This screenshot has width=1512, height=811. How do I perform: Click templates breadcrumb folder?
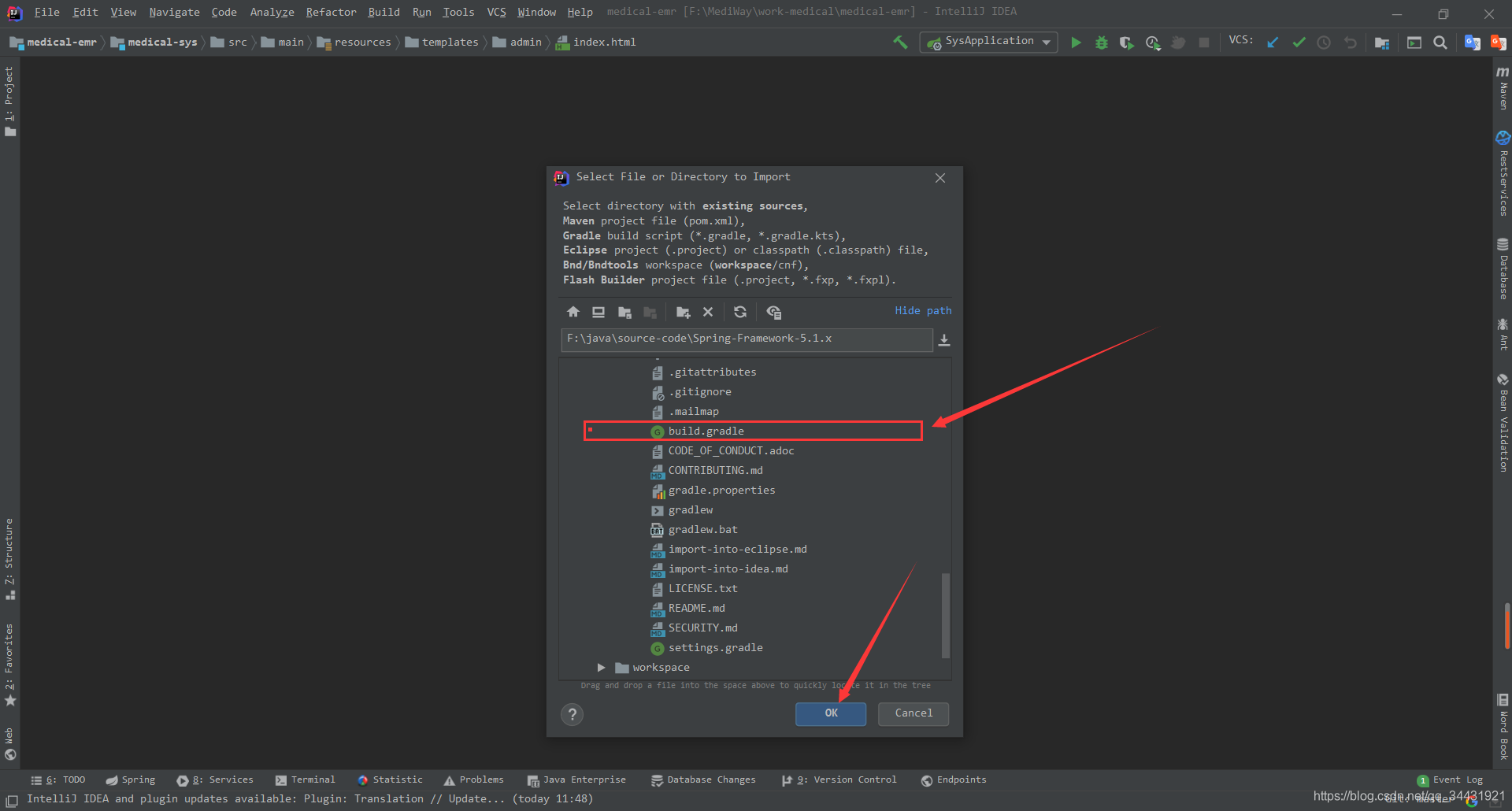442,43
